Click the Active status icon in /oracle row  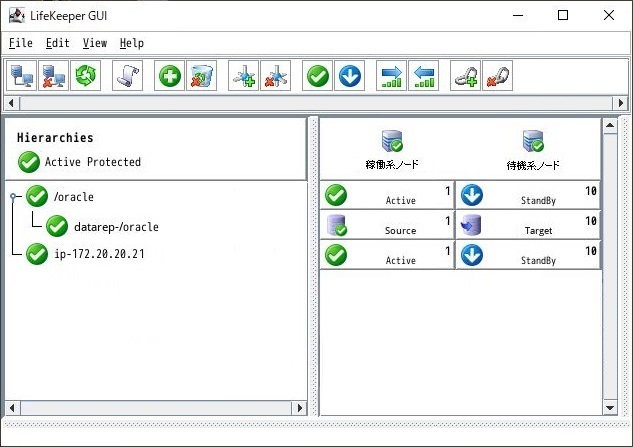[336, 195]
